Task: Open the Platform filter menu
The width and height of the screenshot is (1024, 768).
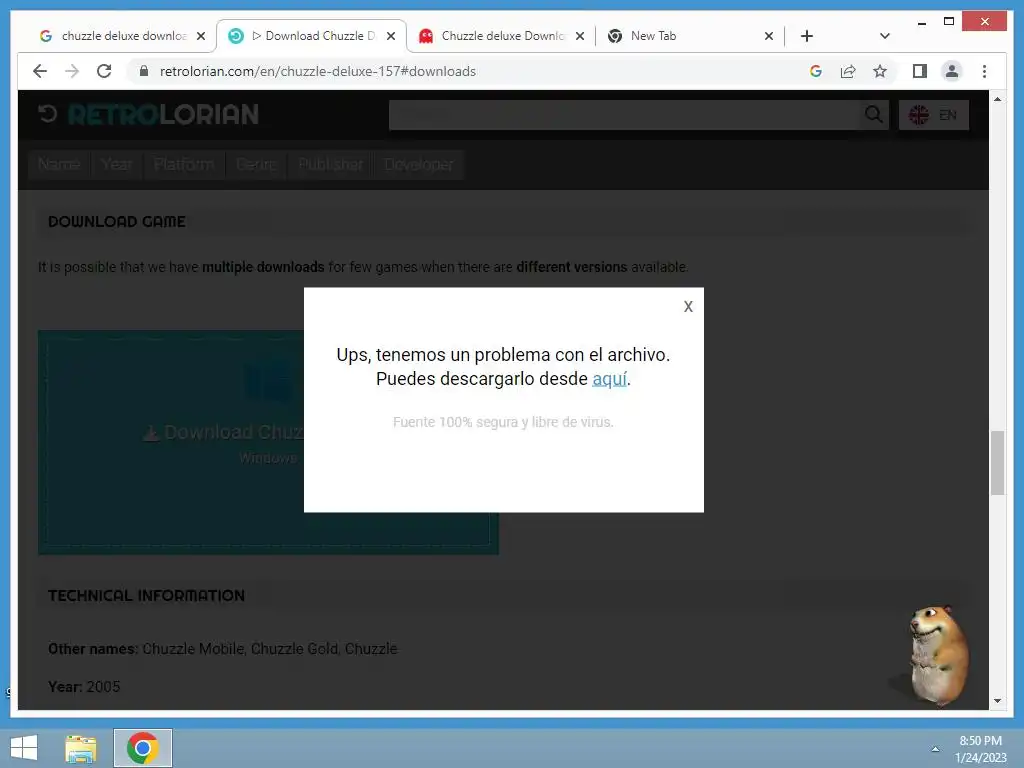Action: 184,165
